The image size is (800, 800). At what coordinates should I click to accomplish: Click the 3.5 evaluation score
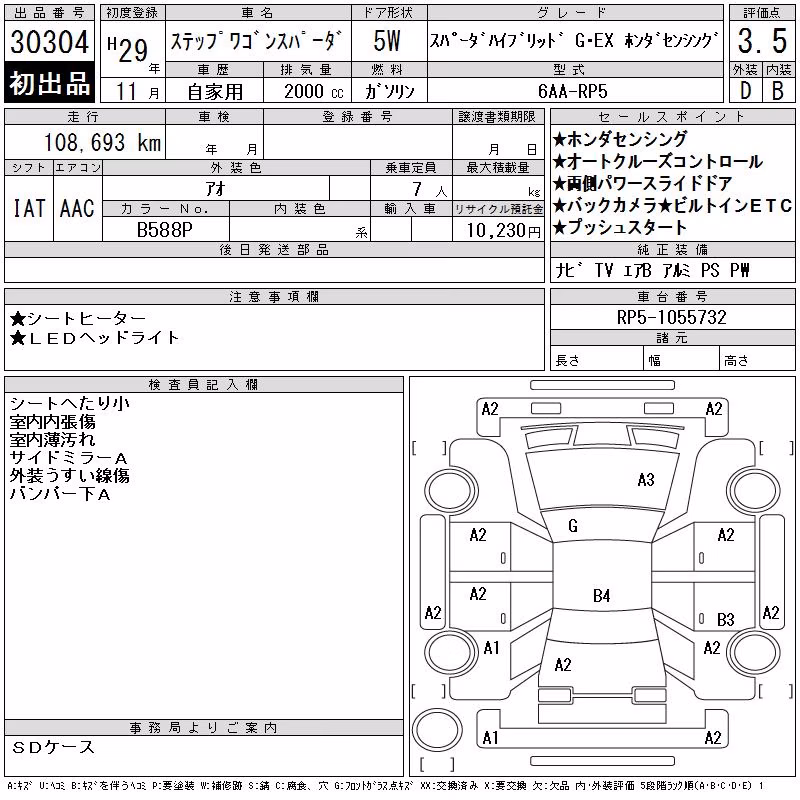pos(762,41)
